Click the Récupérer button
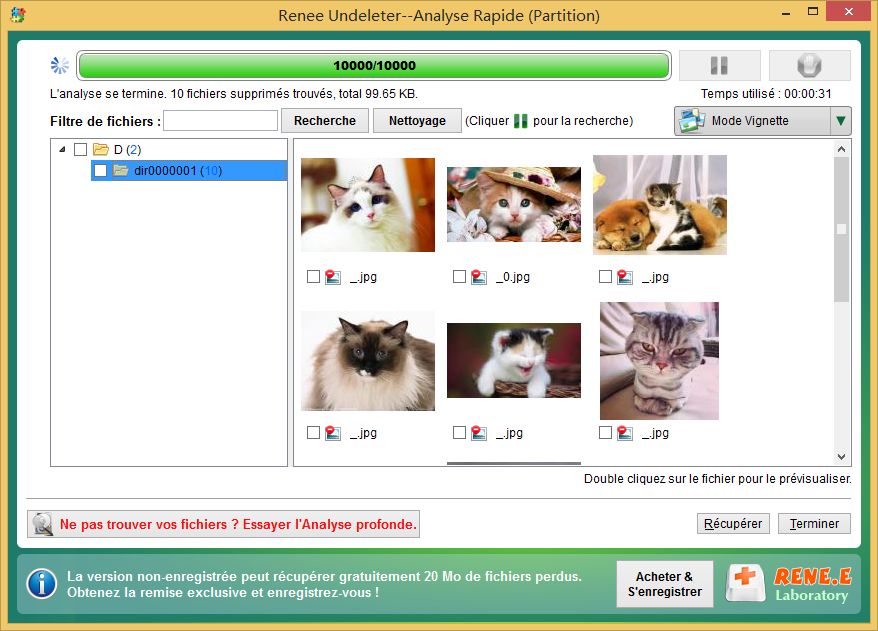878x631 pixels. [733, 524]
